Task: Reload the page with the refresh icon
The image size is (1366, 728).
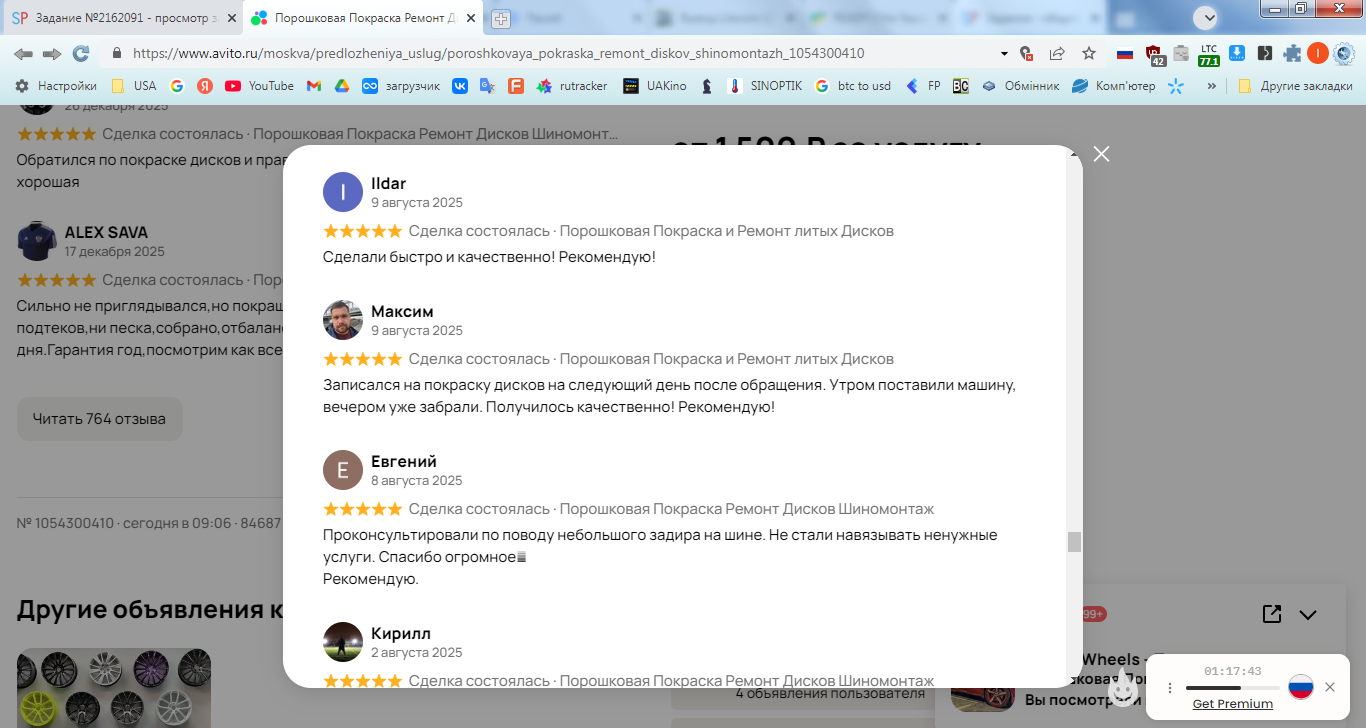Action: pos(81,53)
